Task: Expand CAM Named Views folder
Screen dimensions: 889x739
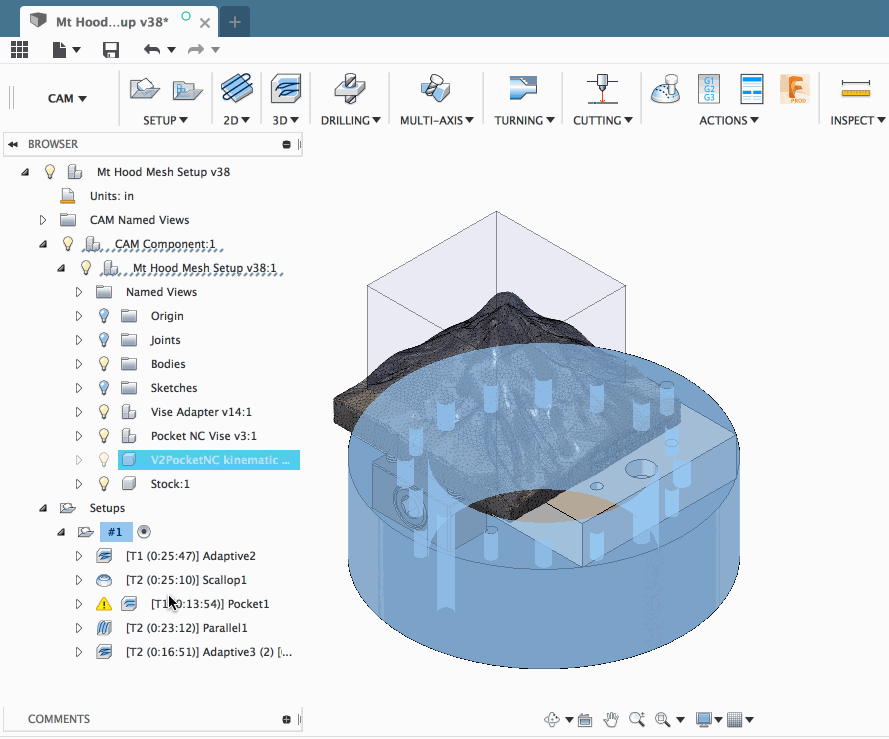Action: point(43,220)
